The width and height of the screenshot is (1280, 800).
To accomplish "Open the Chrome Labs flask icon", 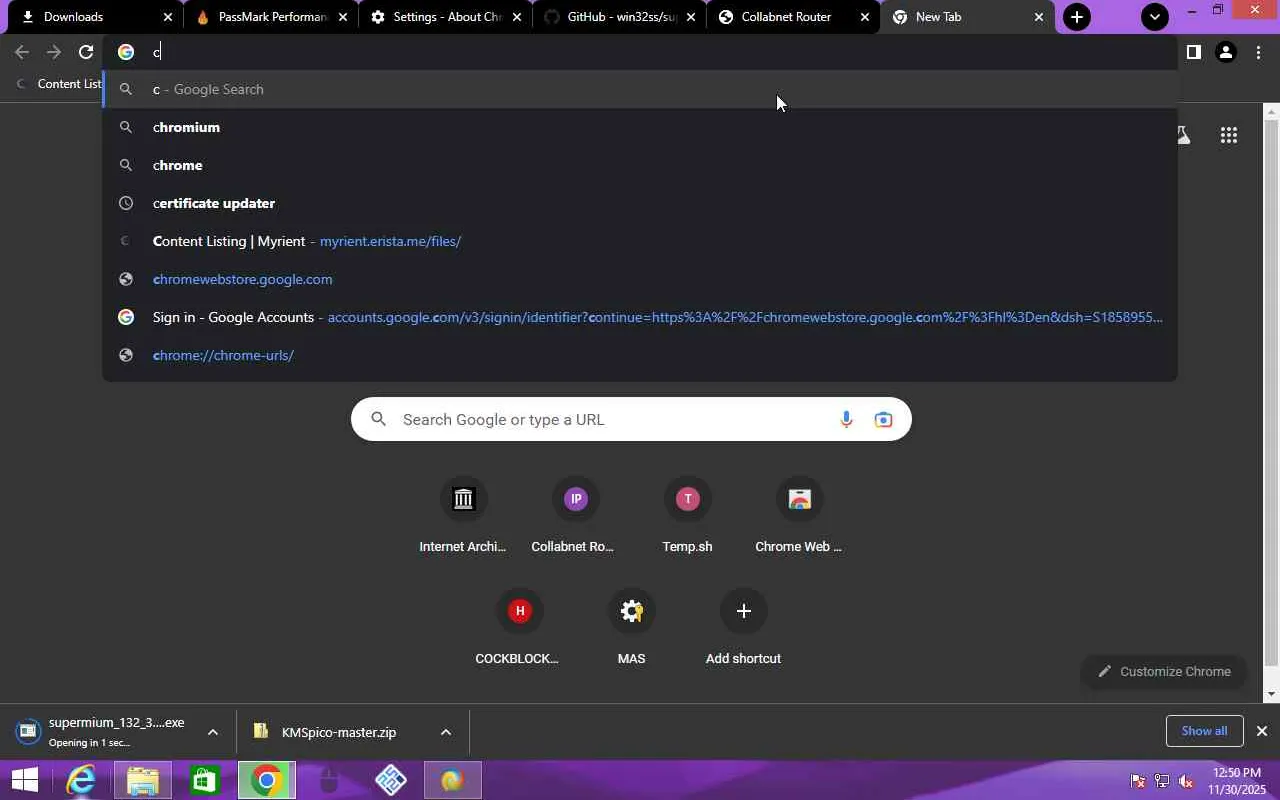I will [1184, 135].
